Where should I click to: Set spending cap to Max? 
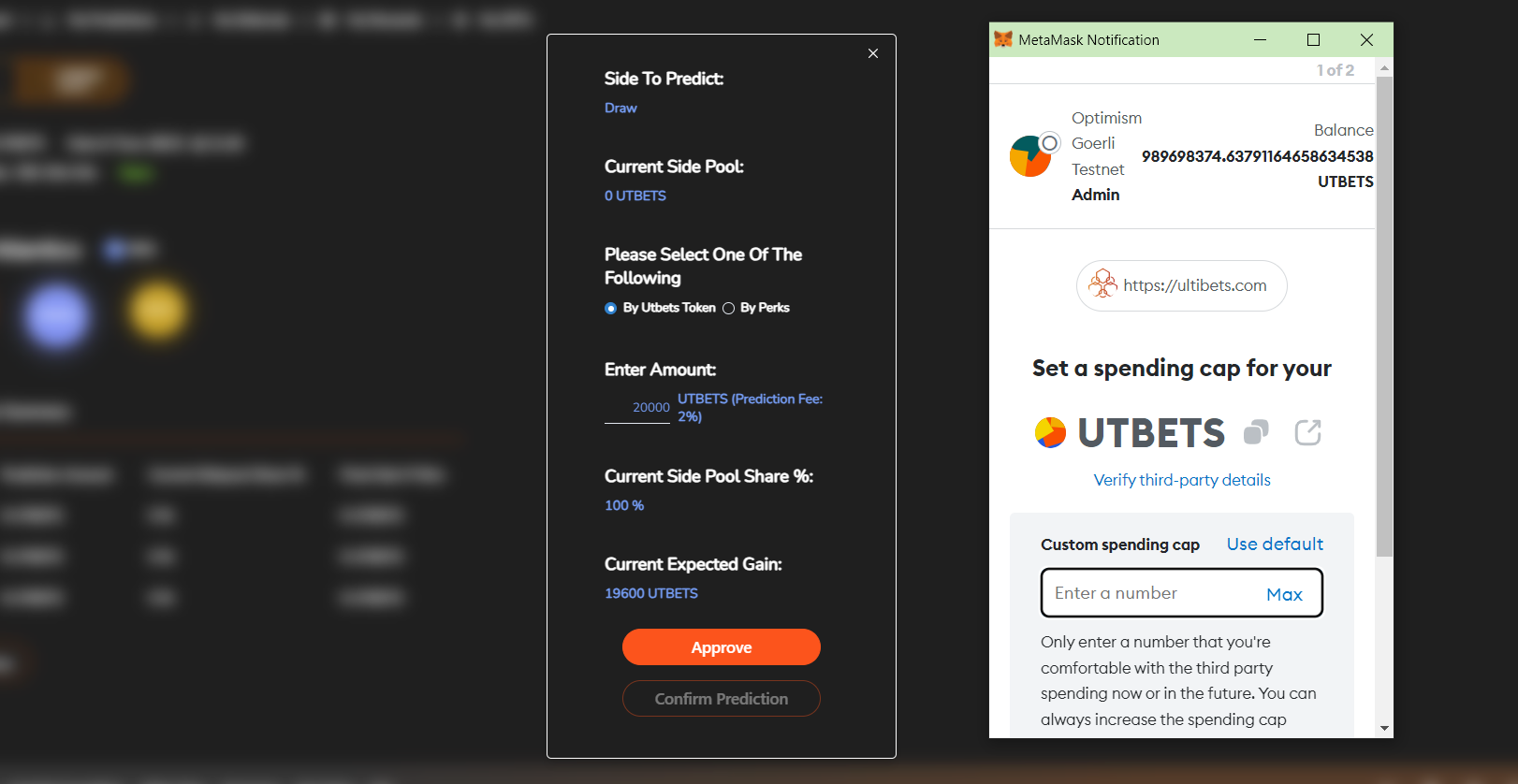[1284, 594]
